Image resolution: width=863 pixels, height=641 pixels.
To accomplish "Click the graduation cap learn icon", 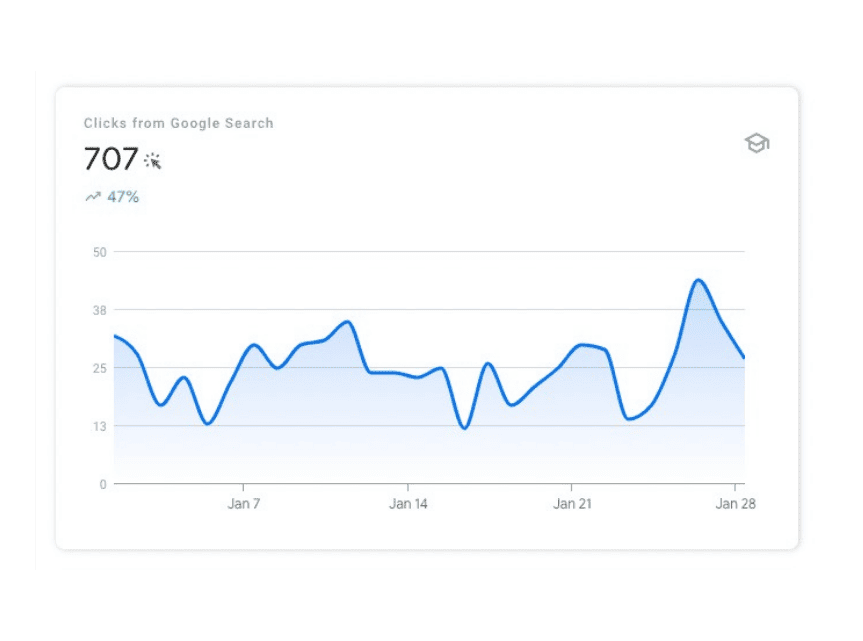I will click(x=757, y=144).
